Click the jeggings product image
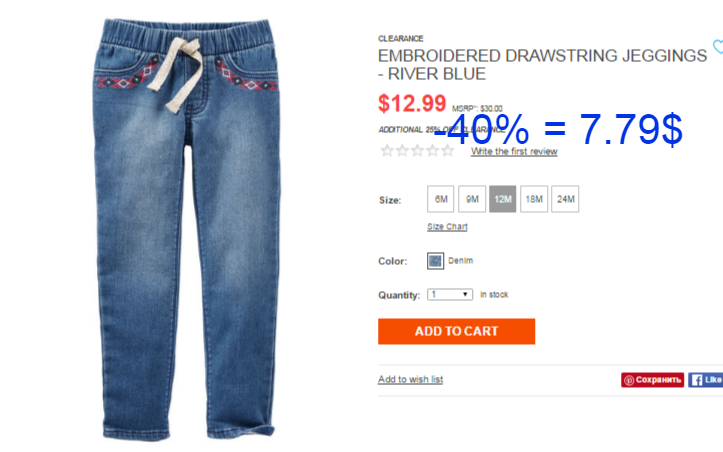This screenshot has width=723, height=452. coord(187,228)
